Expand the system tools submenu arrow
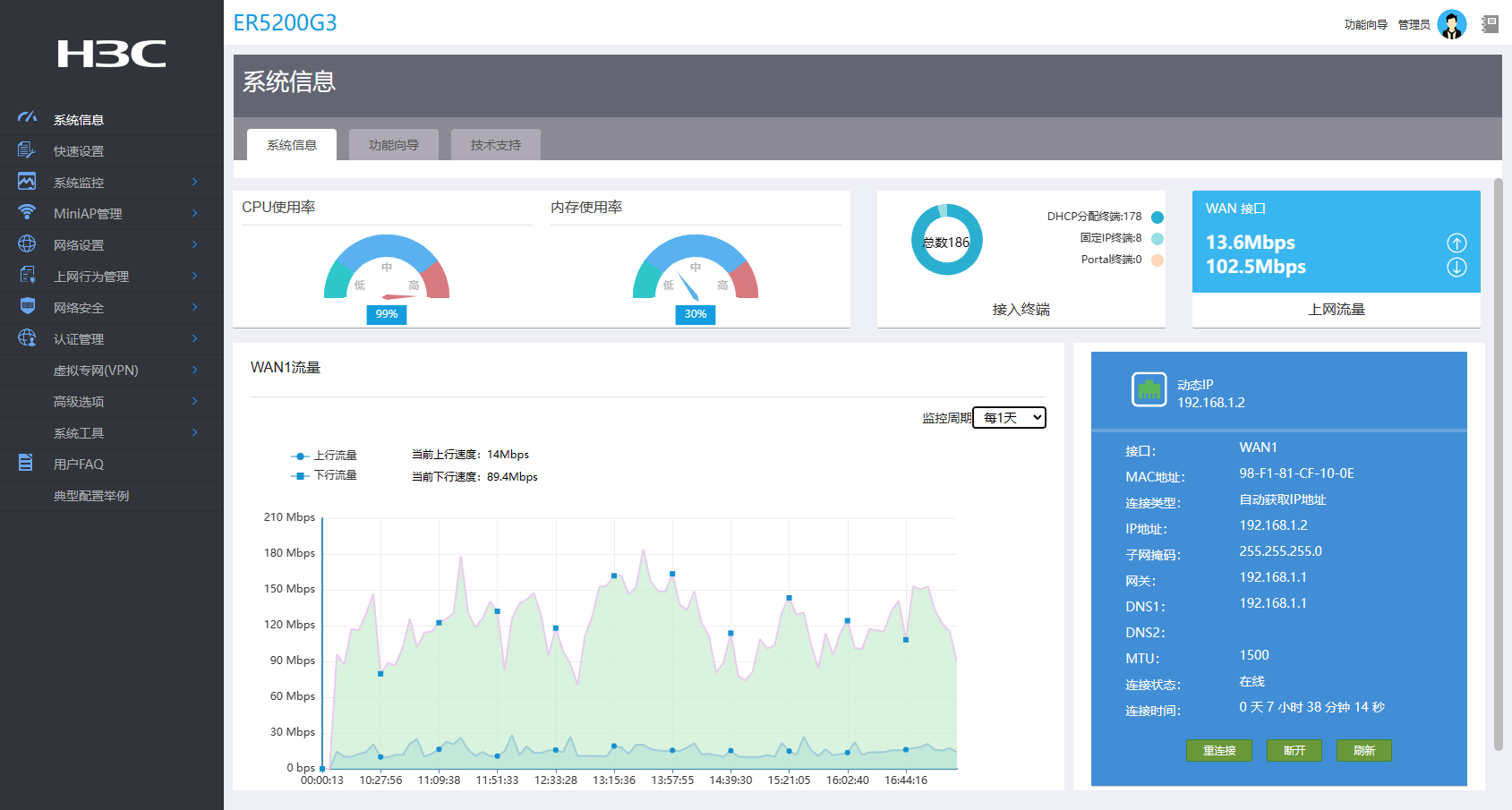This screenshot has width=1512, height=810. [194, 432]
